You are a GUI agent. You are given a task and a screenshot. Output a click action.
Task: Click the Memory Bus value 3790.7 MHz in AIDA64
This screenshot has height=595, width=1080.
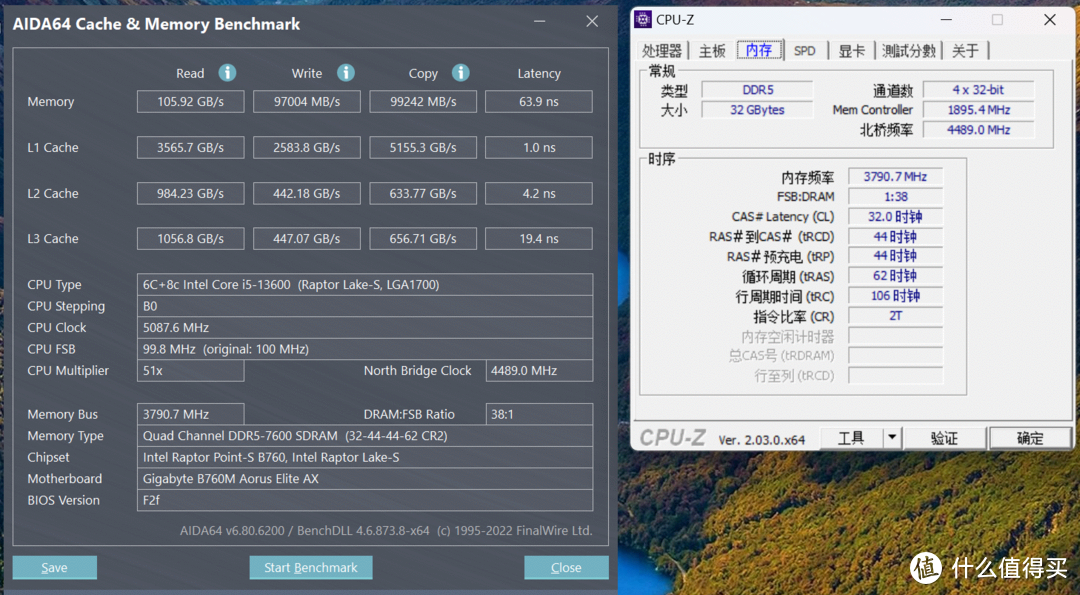(191, 414)
